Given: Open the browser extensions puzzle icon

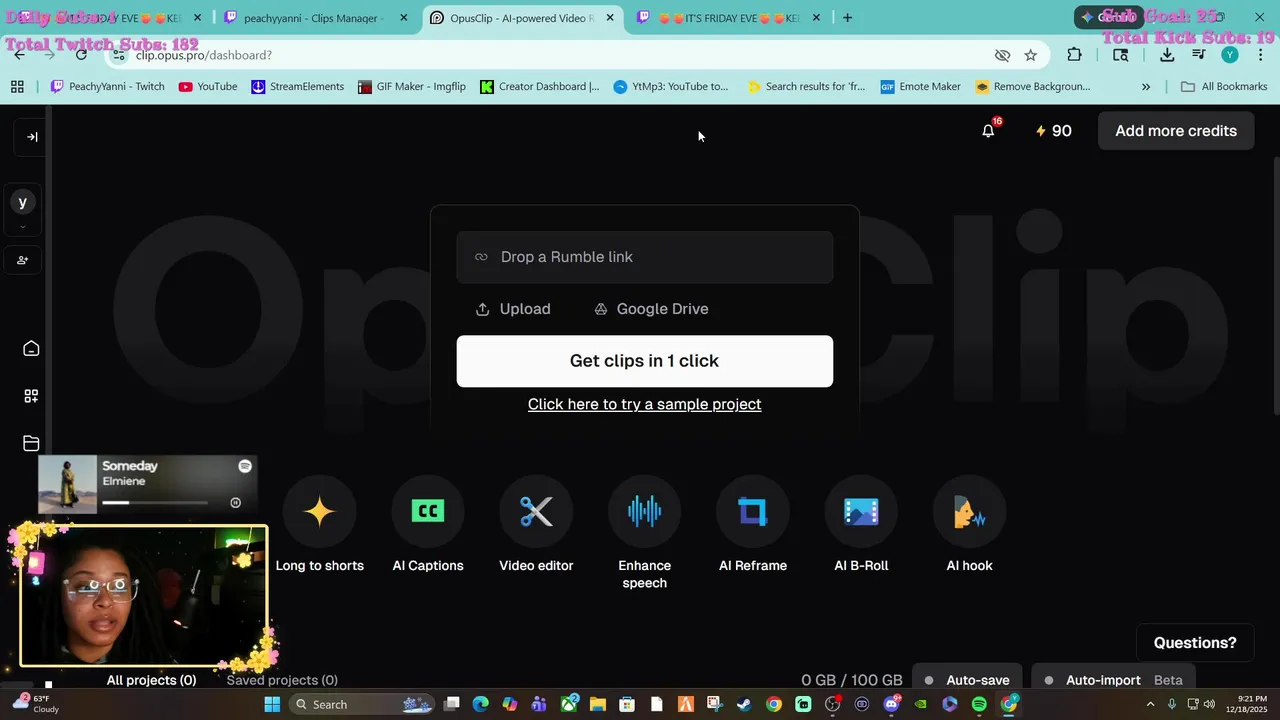Looking at the screenshot, I should pyautogui.click(x=1075, y=55).
